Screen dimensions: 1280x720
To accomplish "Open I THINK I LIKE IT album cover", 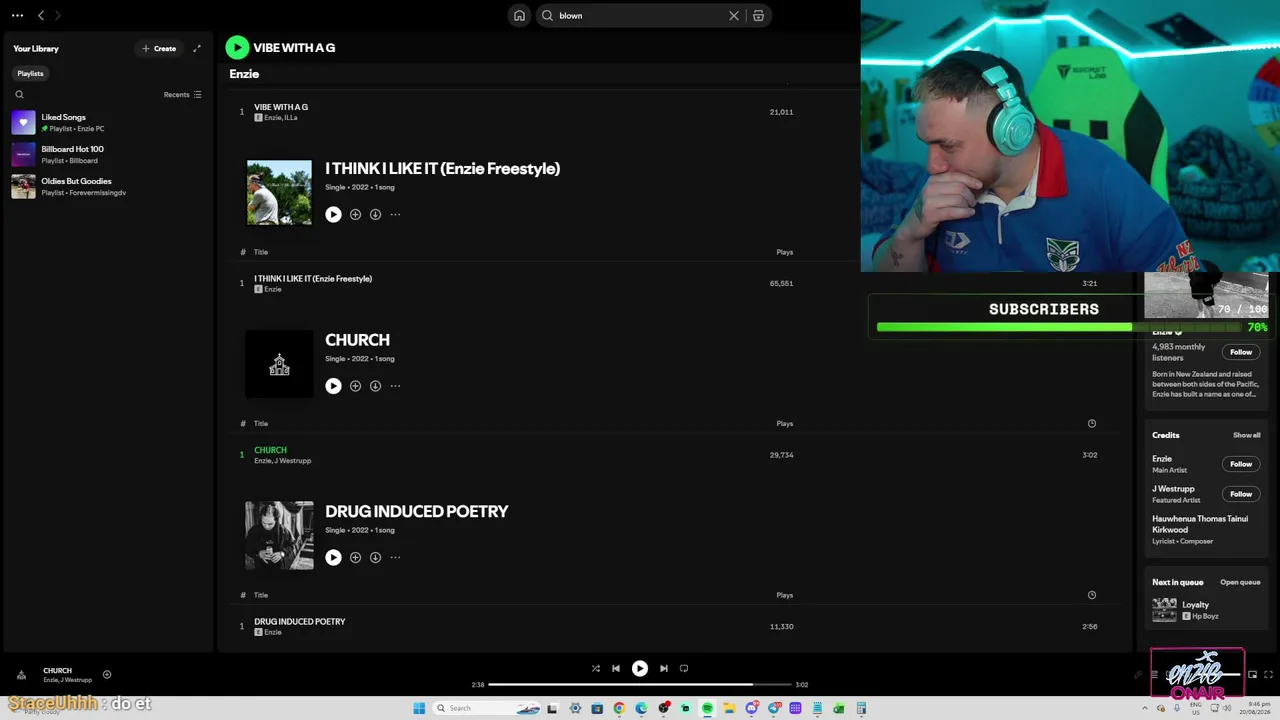I will click(x=279, y=193).
